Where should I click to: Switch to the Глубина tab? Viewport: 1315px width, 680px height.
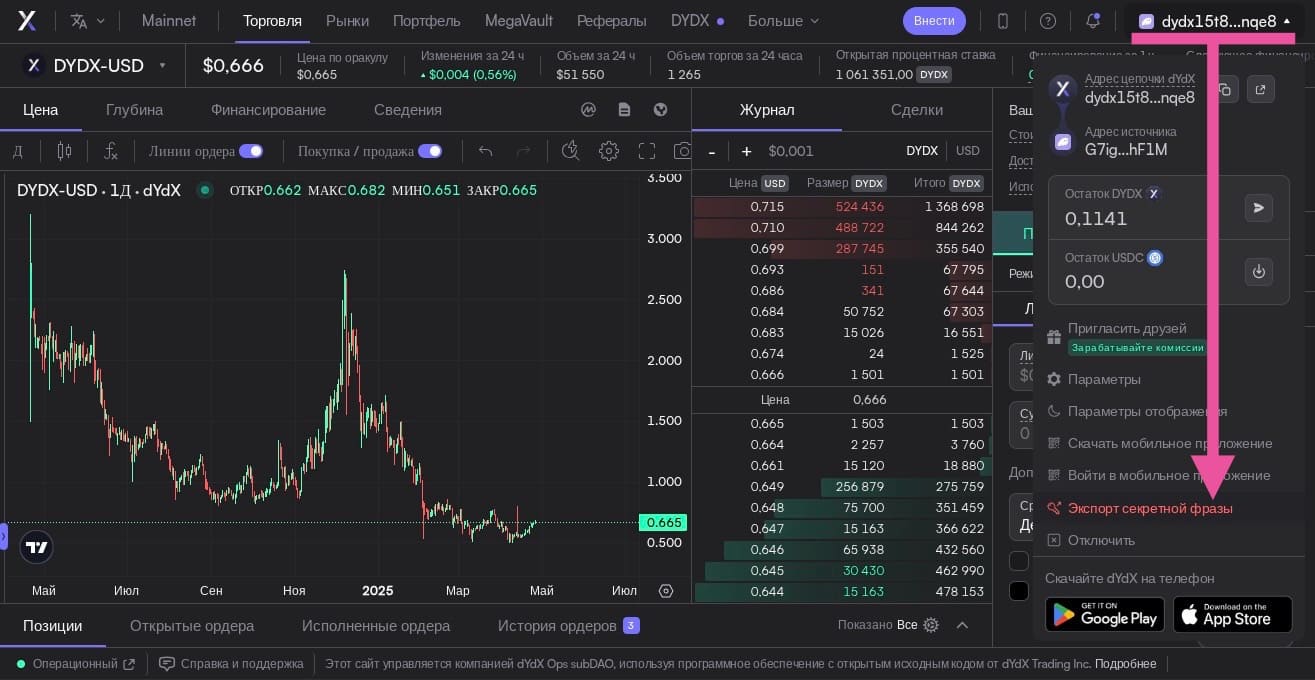134,110
